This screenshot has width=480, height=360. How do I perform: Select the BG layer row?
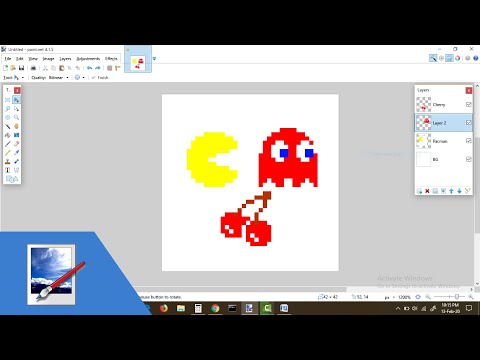(x=444, y=159)
